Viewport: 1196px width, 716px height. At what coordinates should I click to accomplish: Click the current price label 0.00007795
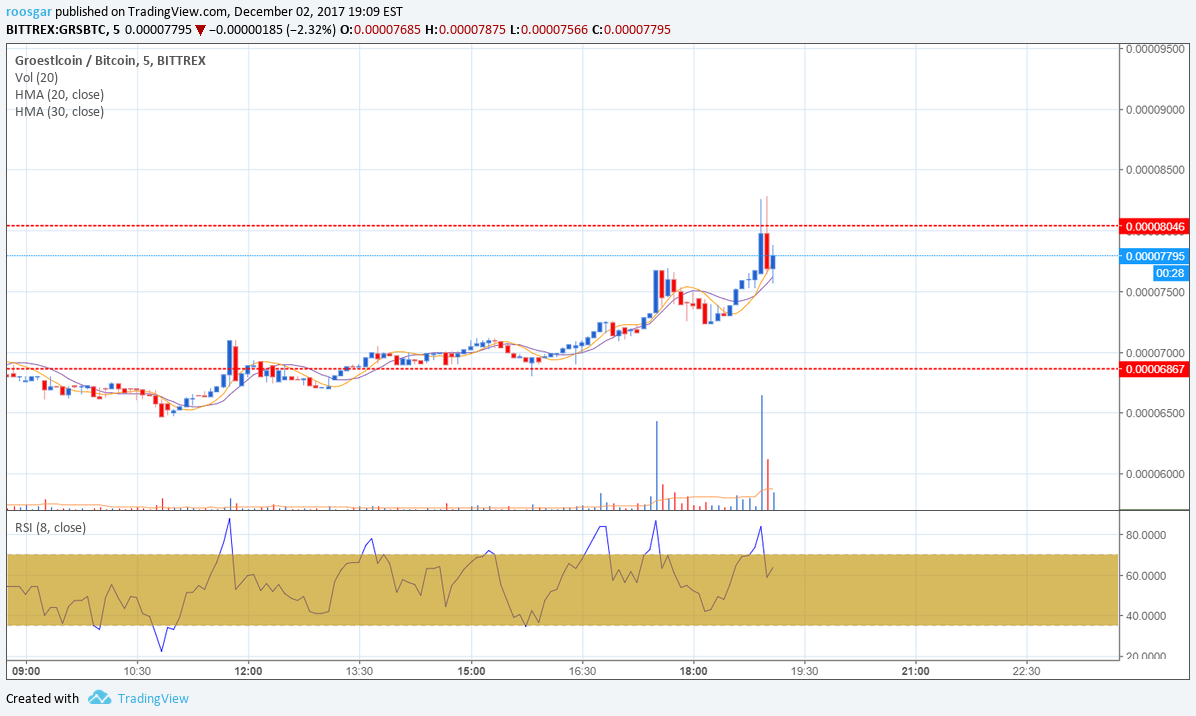pyautogui.click(x=1155, y=256)
